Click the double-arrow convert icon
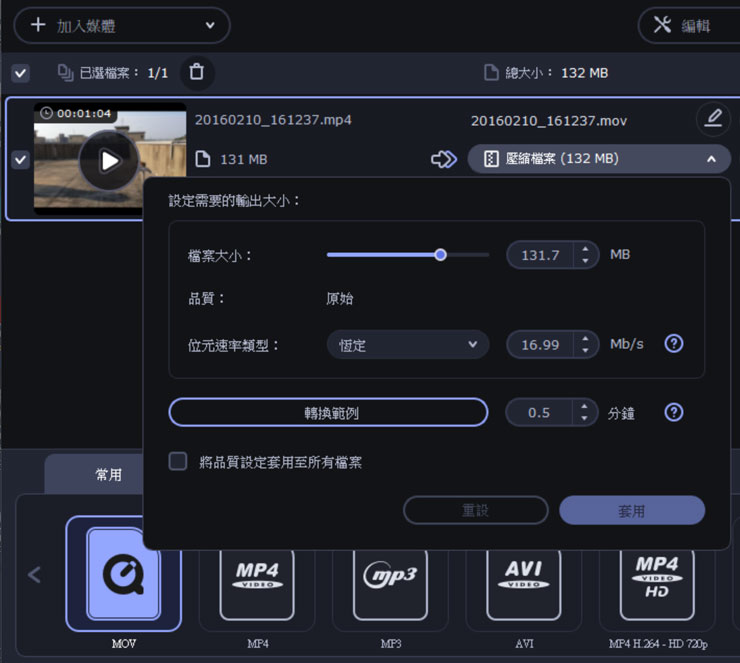Viewport: 740px width, 663px height. [444, 159]
